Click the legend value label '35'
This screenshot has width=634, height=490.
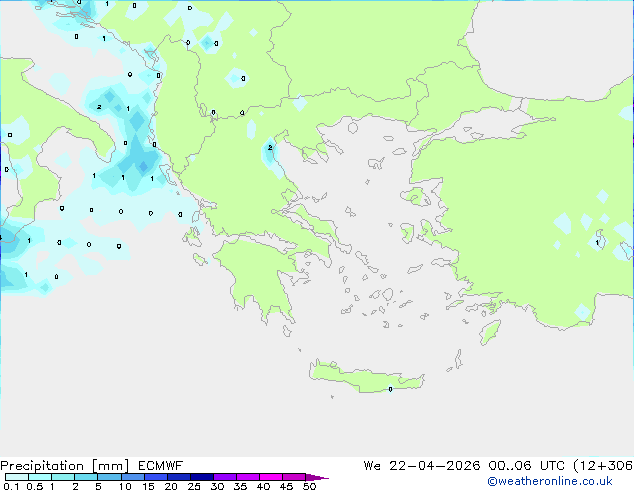click(240, 486)
